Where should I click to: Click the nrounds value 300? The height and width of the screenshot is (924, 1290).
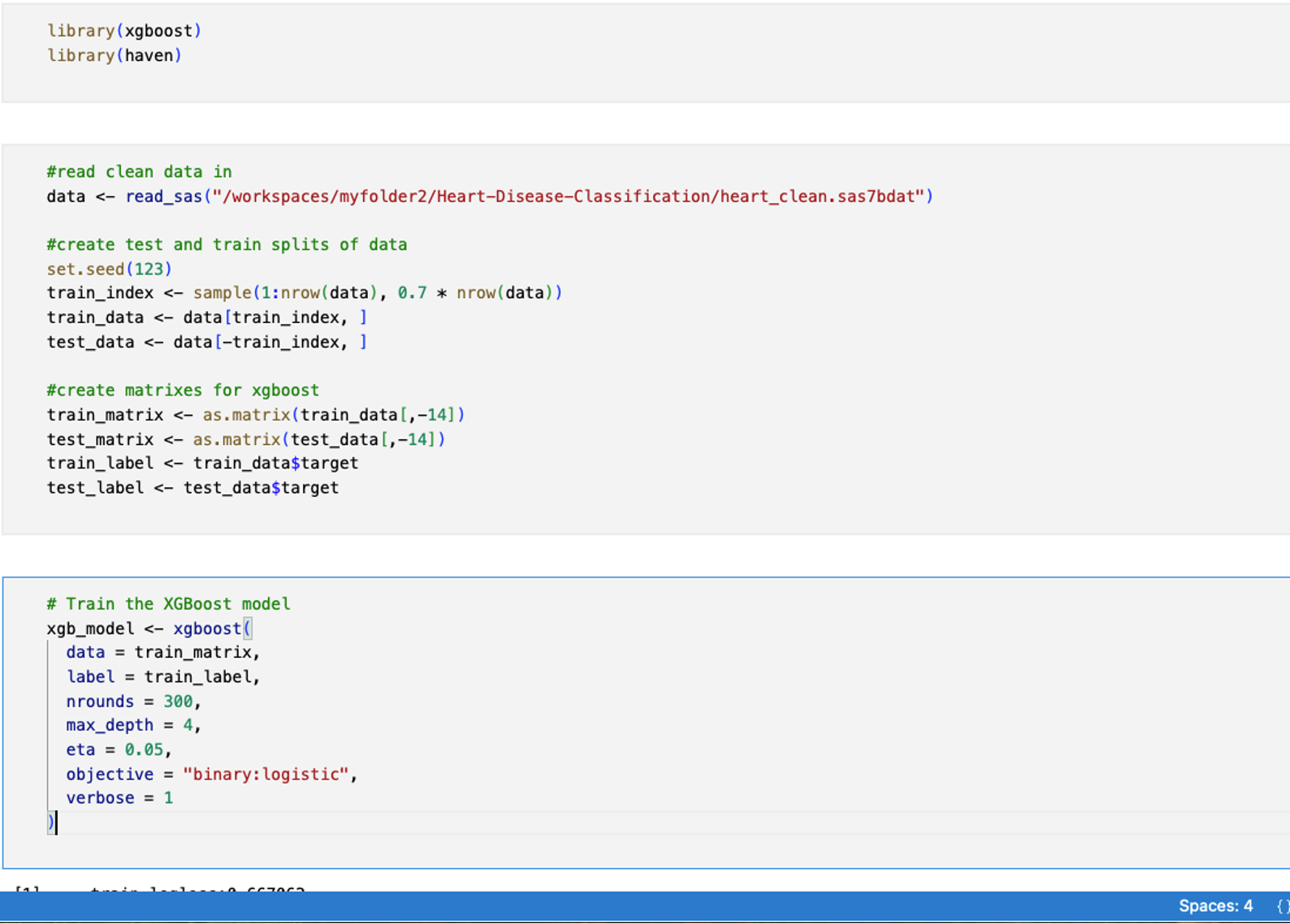(x=178, y=702)
